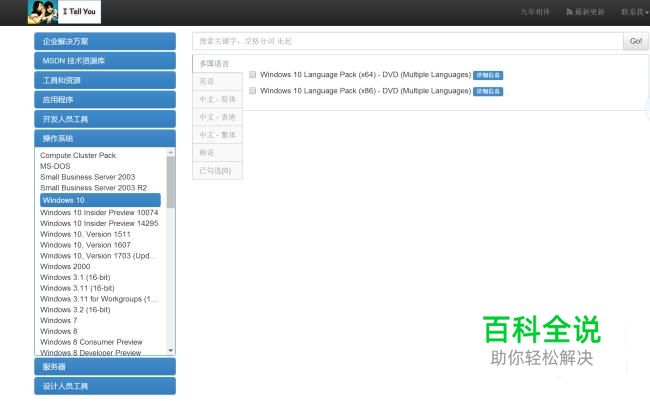Select Windows 10, Version 1607
This screenshot has width=650, height=401.
pos(85,245)
